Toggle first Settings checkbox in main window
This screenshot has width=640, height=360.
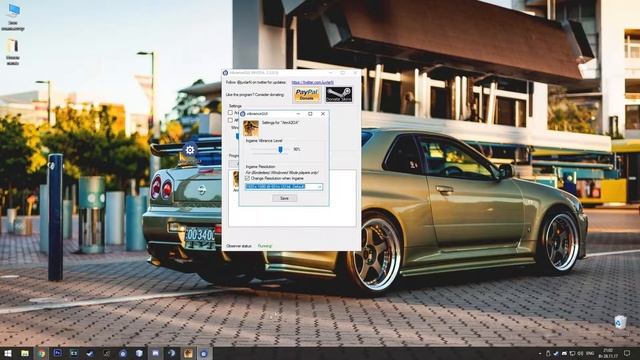coord(230,113)
